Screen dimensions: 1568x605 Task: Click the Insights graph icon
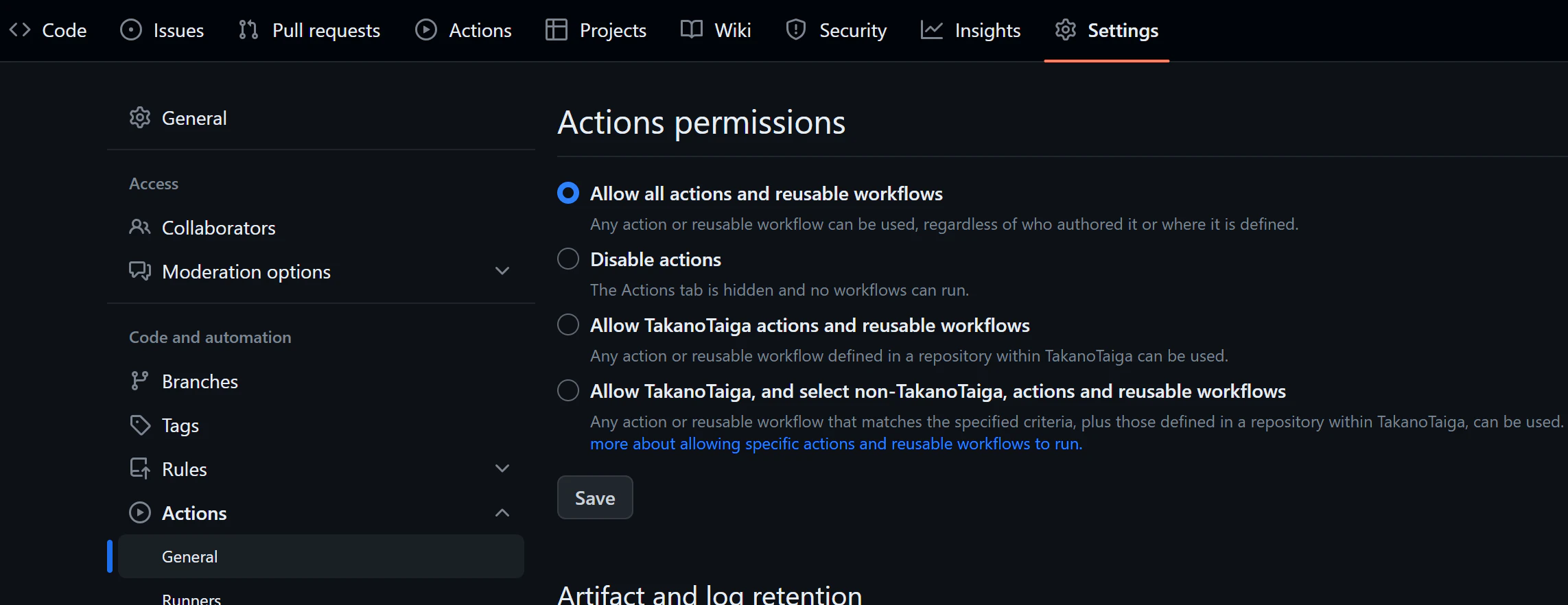point(932,29)
